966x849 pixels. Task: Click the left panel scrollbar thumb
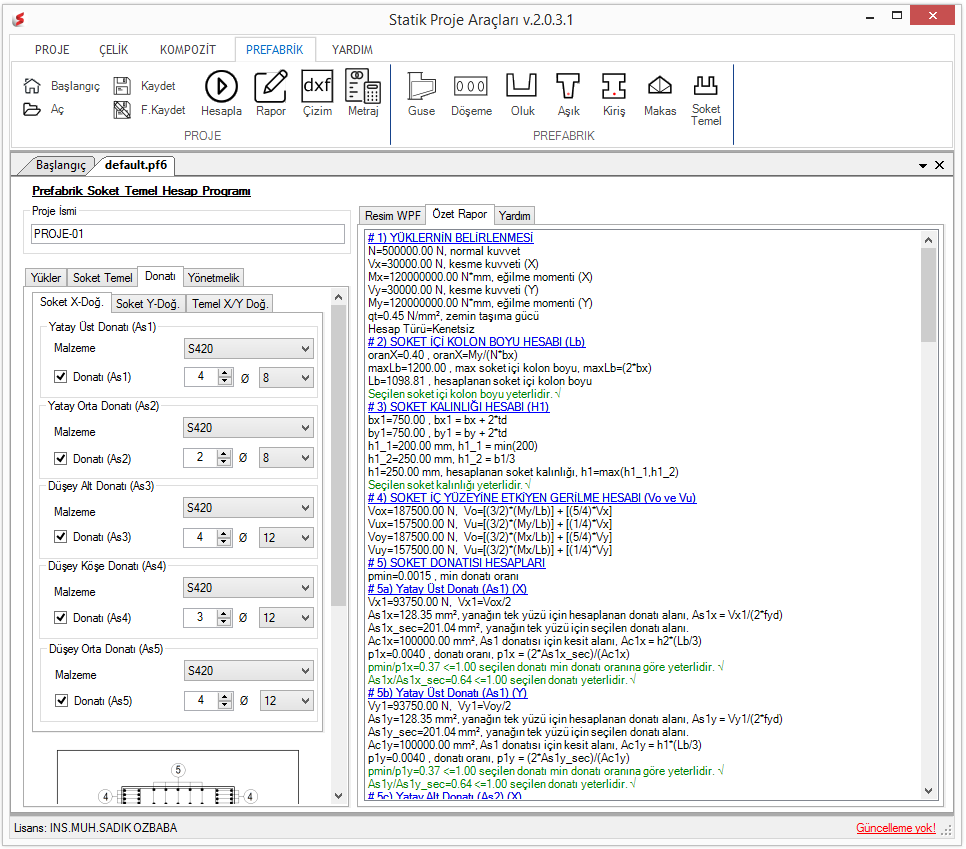click(338, 456)
